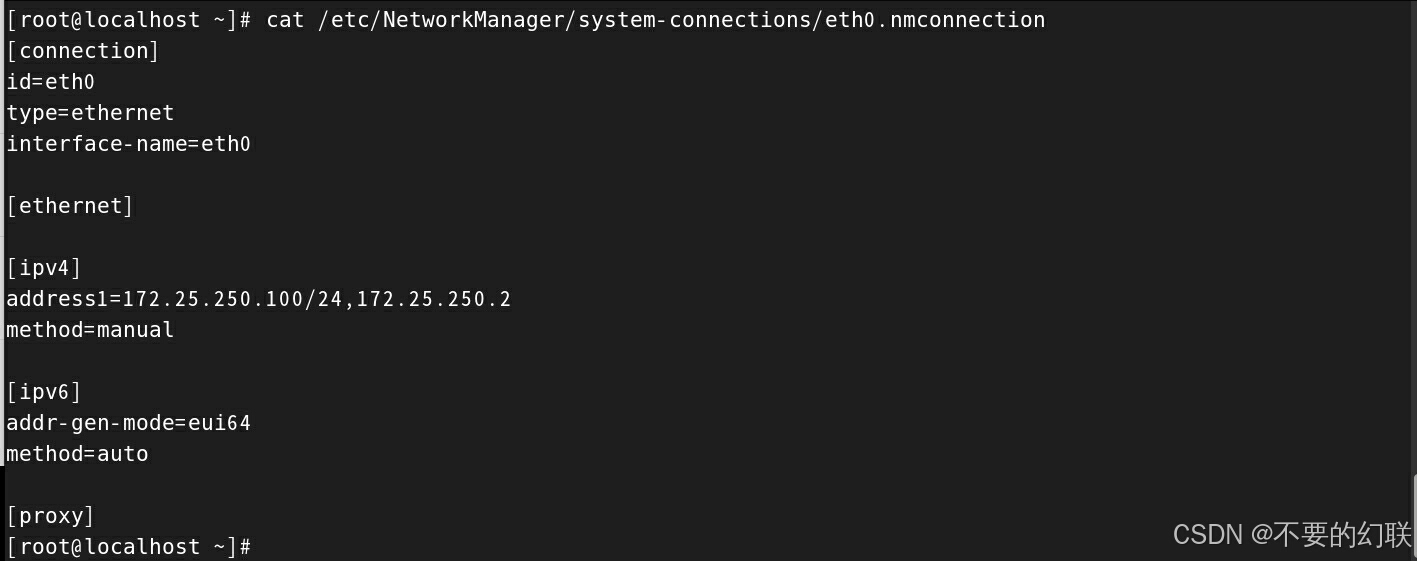Click the [connection] section header
Viewport: 1417px width, 561px height.
[x=83, y=51]
